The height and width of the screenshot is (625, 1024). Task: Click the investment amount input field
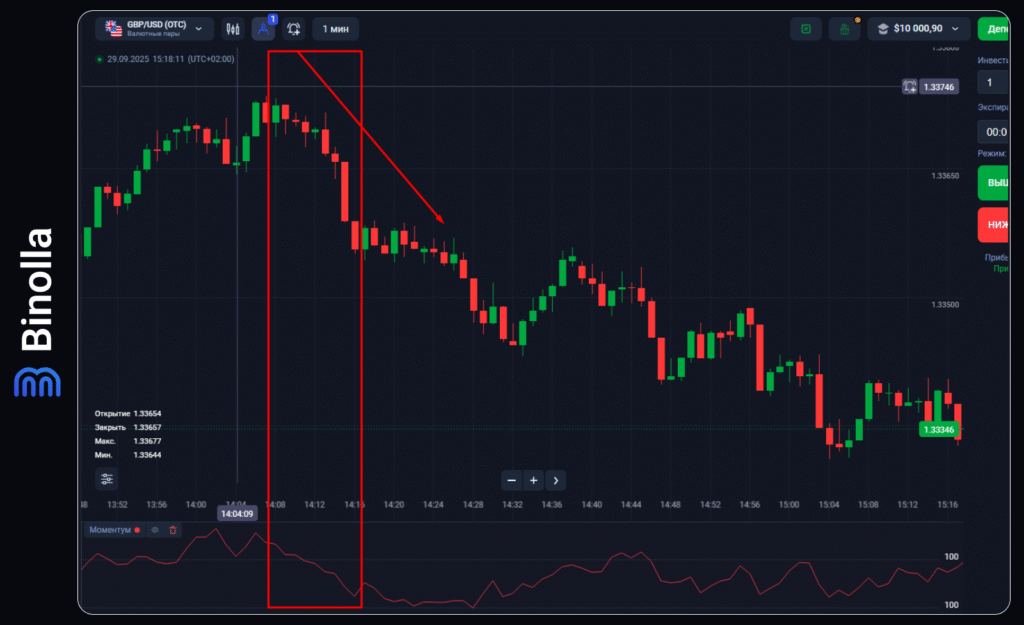[x=995, y=83]
